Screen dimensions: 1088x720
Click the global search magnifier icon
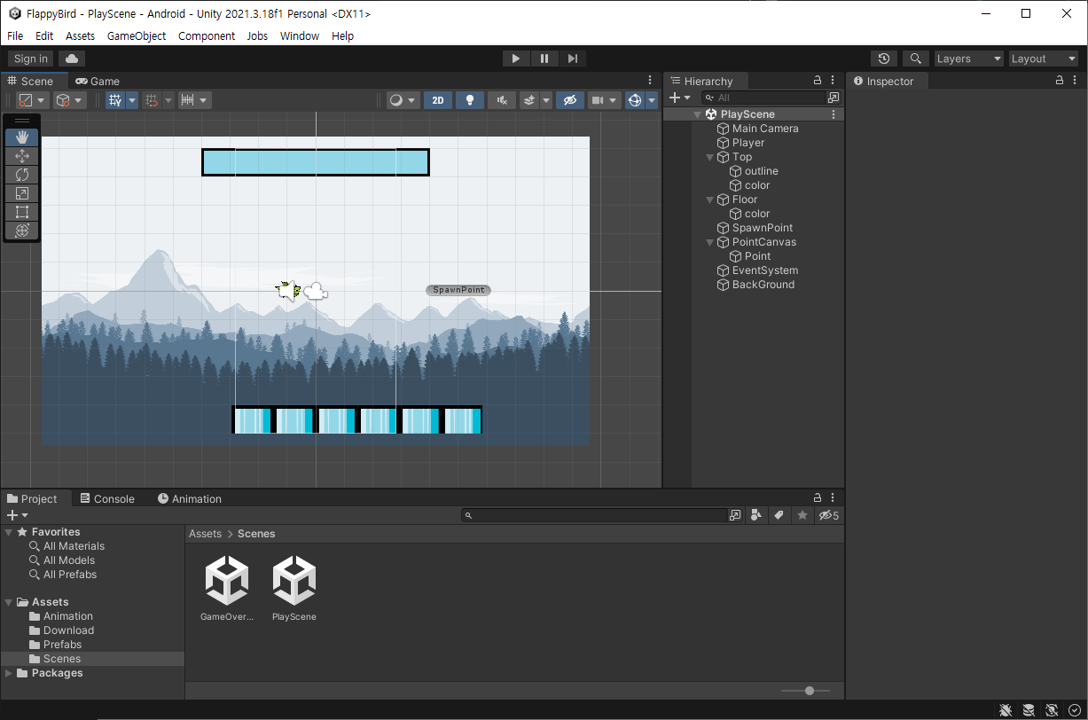point(916,59)
